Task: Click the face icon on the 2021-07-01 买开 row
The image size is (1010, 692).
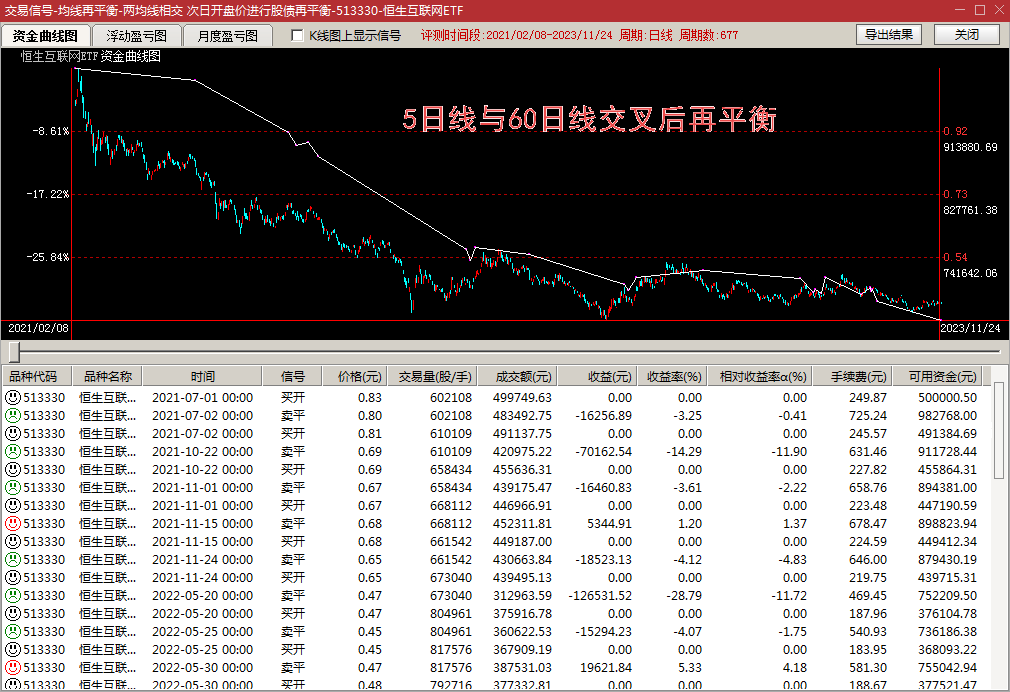Action: click(13, 397)
